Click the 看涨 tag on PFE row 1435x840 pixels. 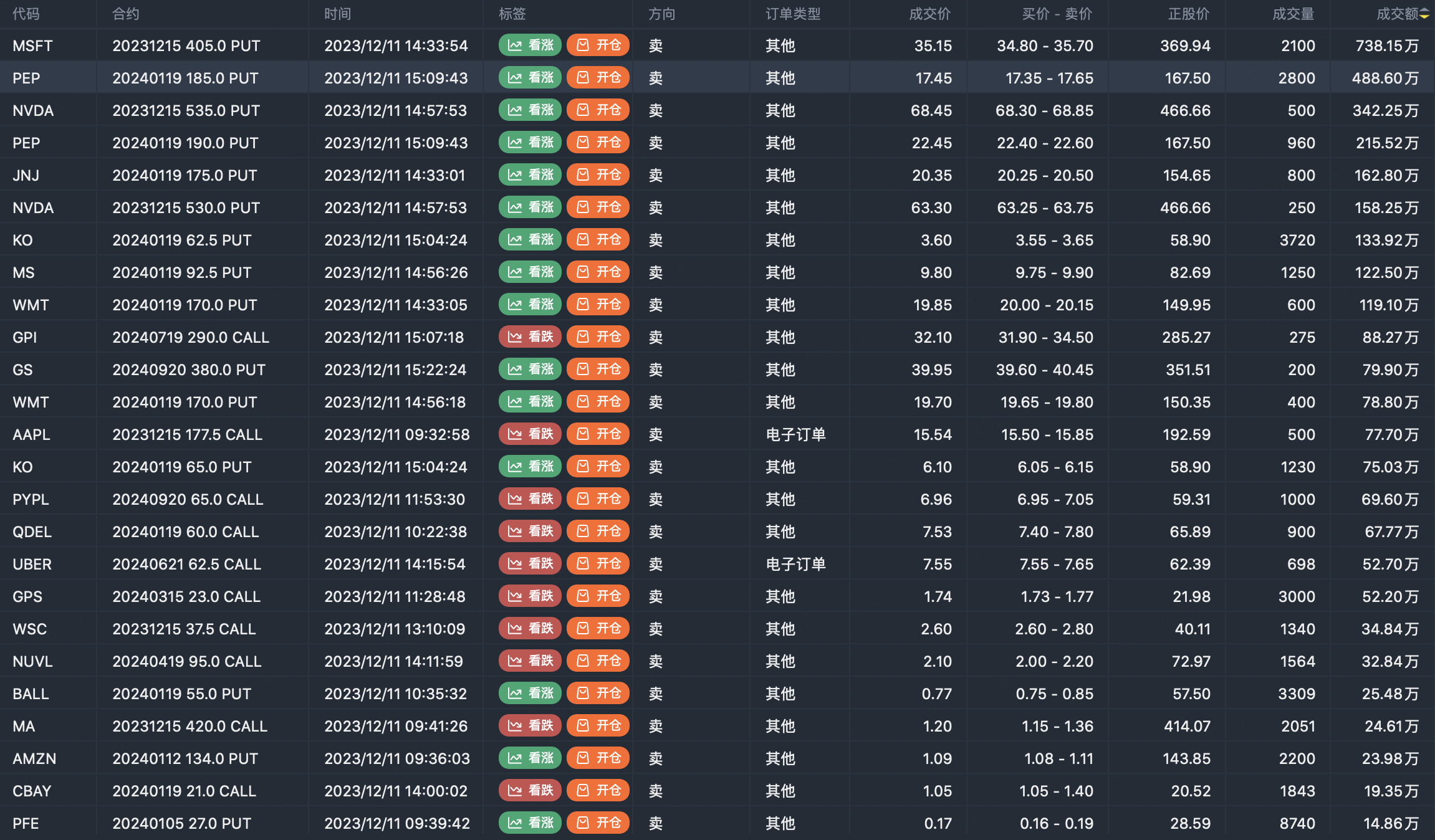point(530,823)
